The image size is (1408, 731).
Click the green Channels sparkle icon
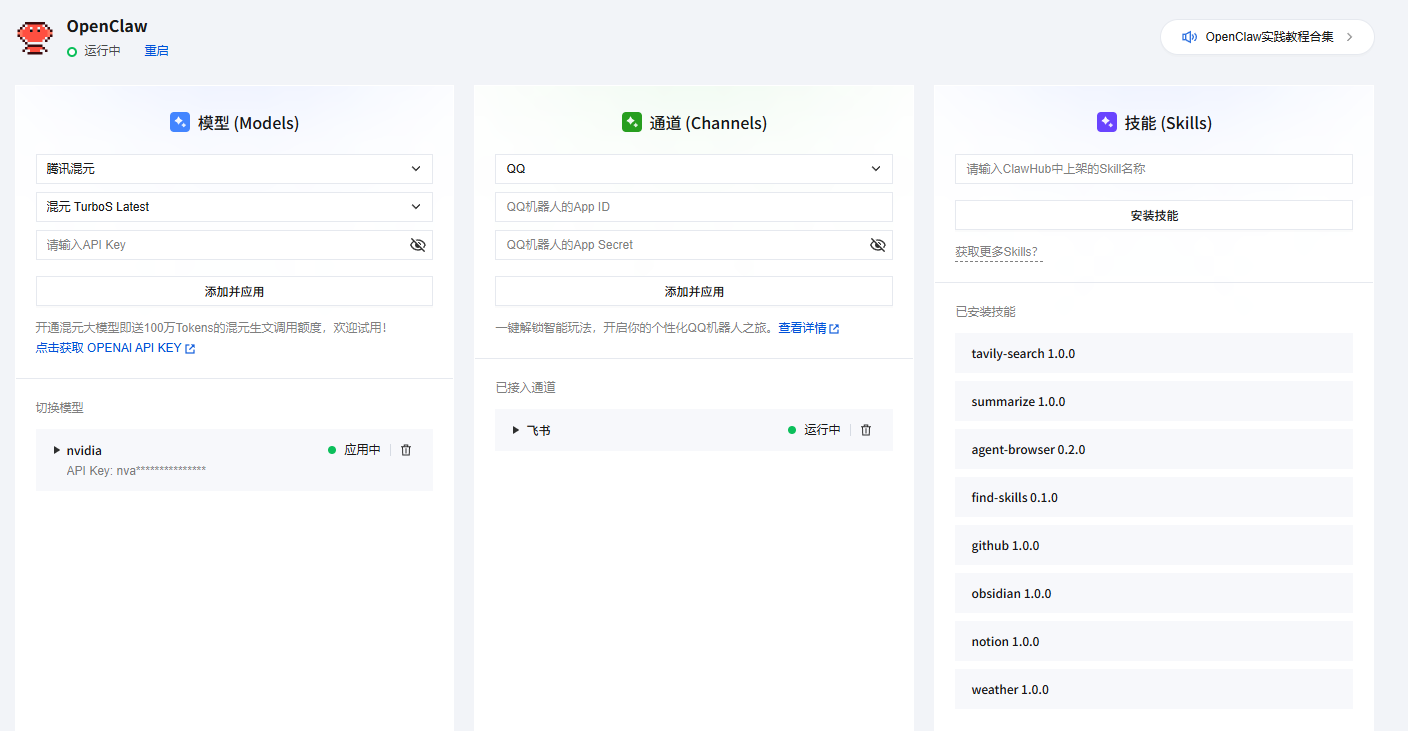tap(632, 123)
